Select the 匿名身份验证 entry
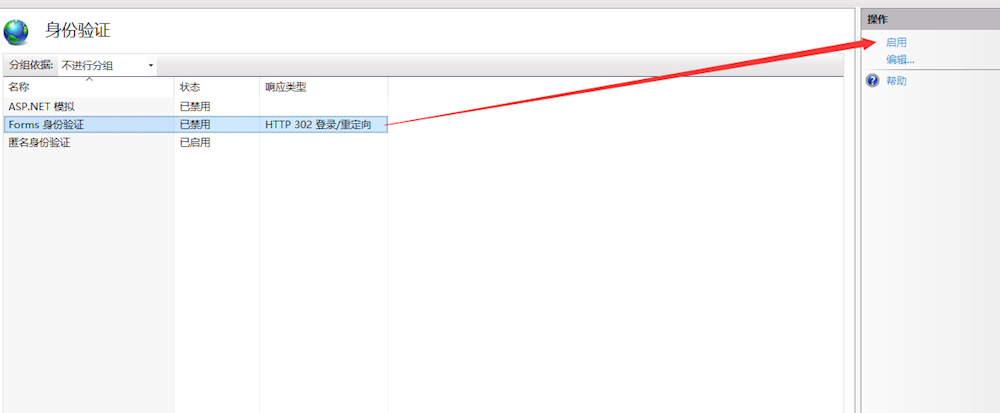Screen dimensions: 1000x413 click(39, 143)
